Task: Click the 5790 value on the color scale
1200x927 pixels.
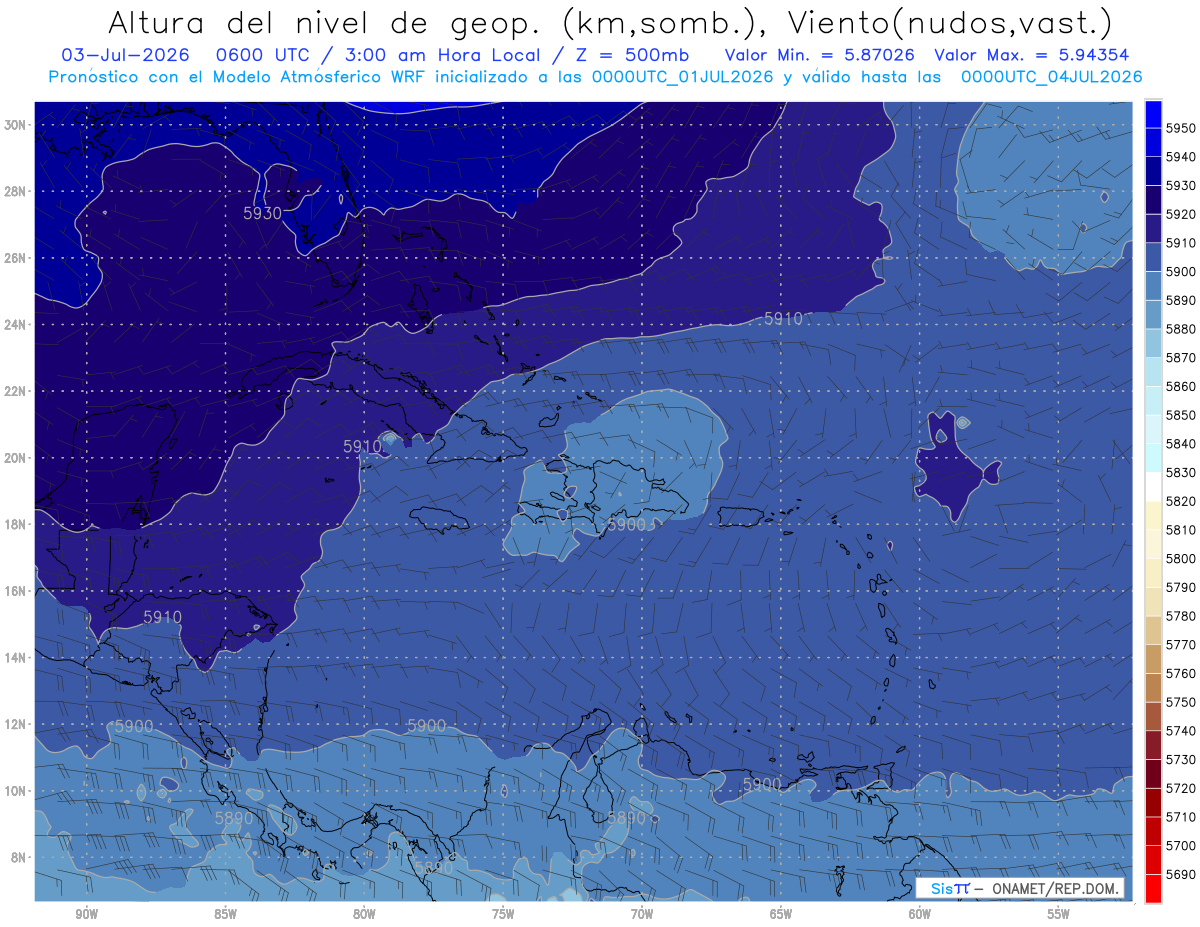Action: pos(1180,587)
